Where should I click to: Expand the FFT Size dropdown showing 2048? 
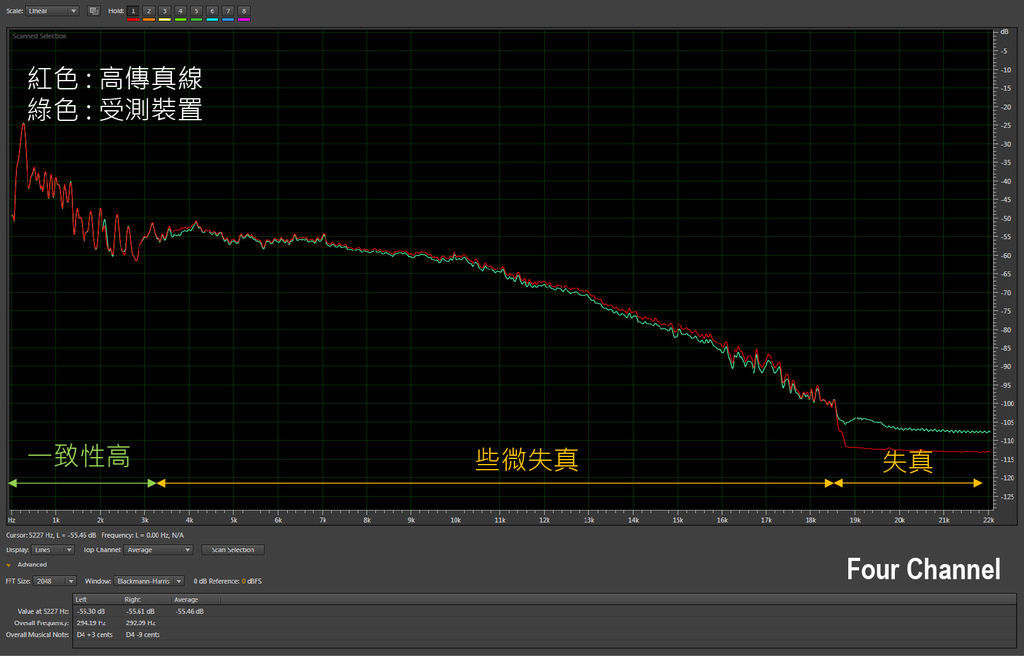[x=56, y=580]
